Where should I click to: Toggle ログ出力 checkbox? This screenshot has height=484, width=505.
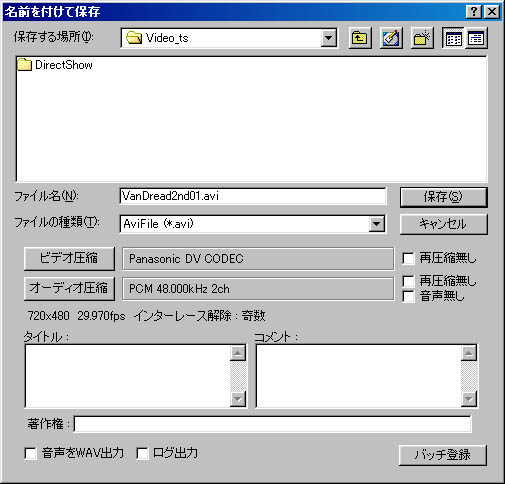pyautogui.click(x=142, y=453)
